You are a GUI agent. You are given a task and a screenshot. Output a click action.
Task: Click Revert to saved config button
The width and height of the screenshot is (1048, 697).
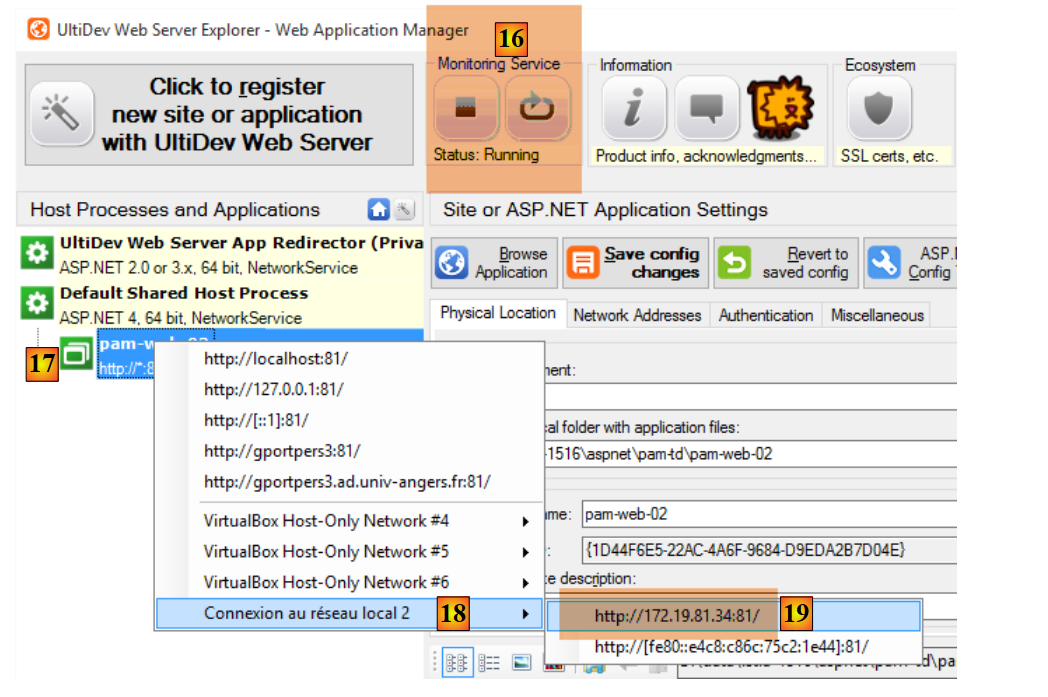point(785,263)
